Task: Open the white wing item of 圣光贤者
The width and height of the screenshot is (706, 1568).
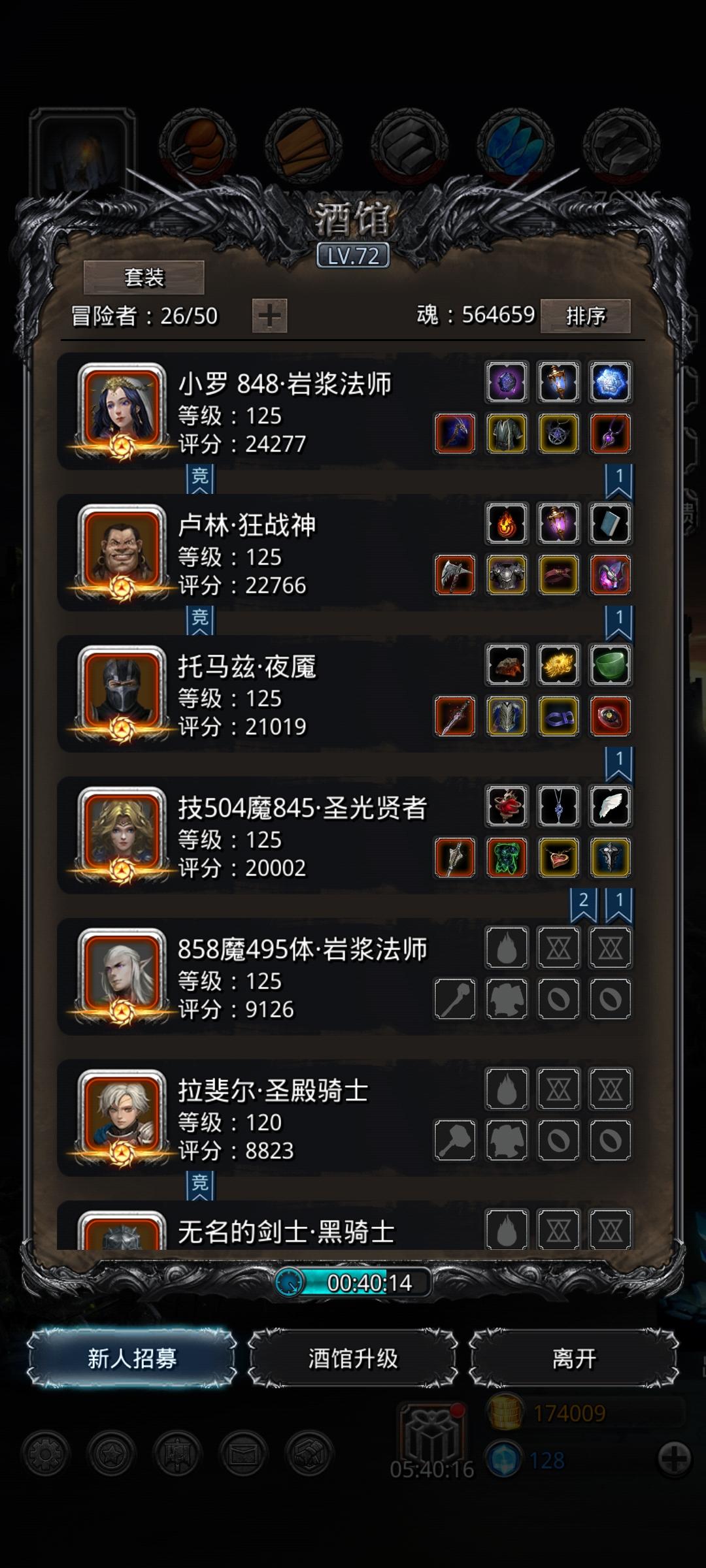Action: coord(610,806)
